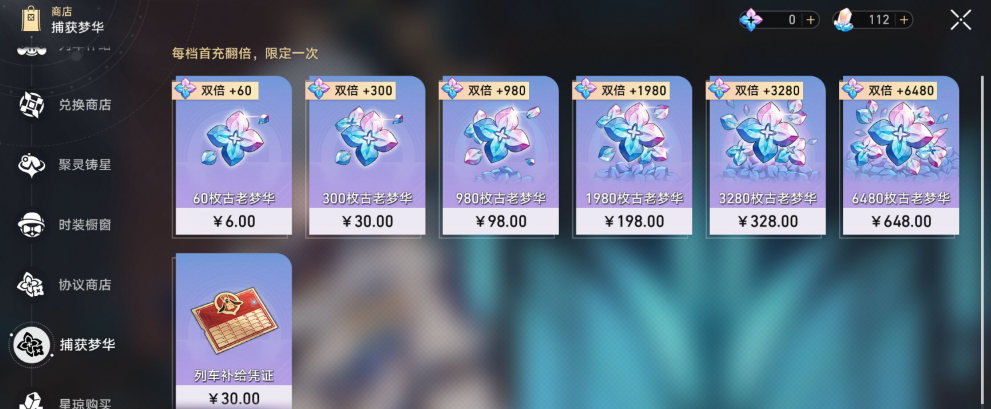This screenshot has width=991, height=409.
Task: Add 古老梦华 via the first plus button
Action: [811, 20]
